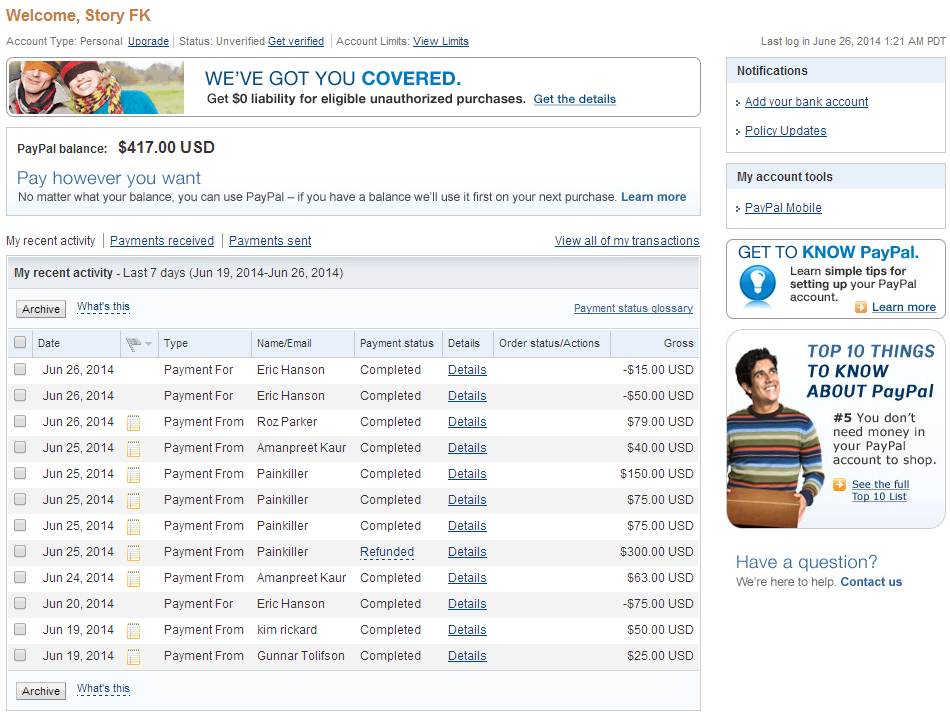Screen dimensions: 950x713
Task: Open the PayPal Mobile tool link
Action: click(x=783, y=208)
